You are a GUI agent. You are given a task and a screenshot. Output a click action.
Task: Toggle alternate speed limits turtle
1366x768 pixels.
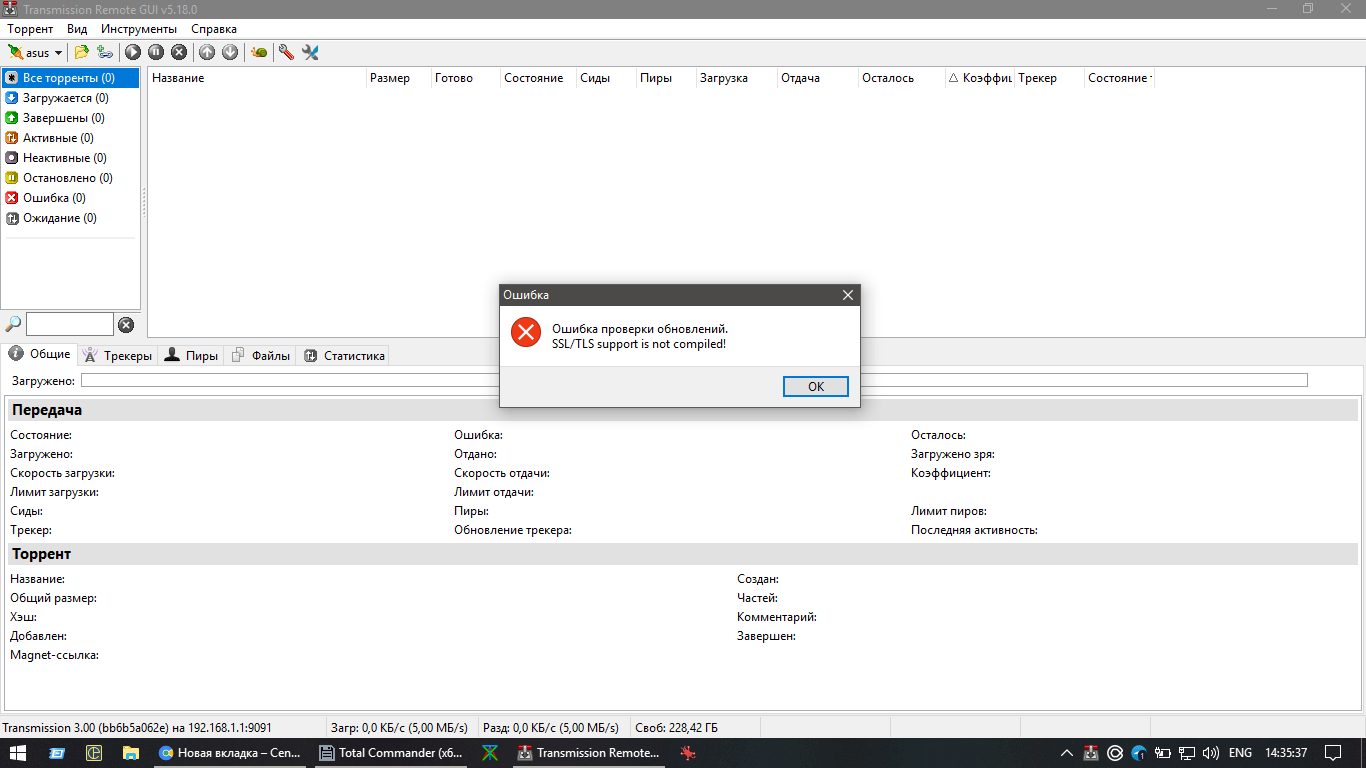pos(258,52)
